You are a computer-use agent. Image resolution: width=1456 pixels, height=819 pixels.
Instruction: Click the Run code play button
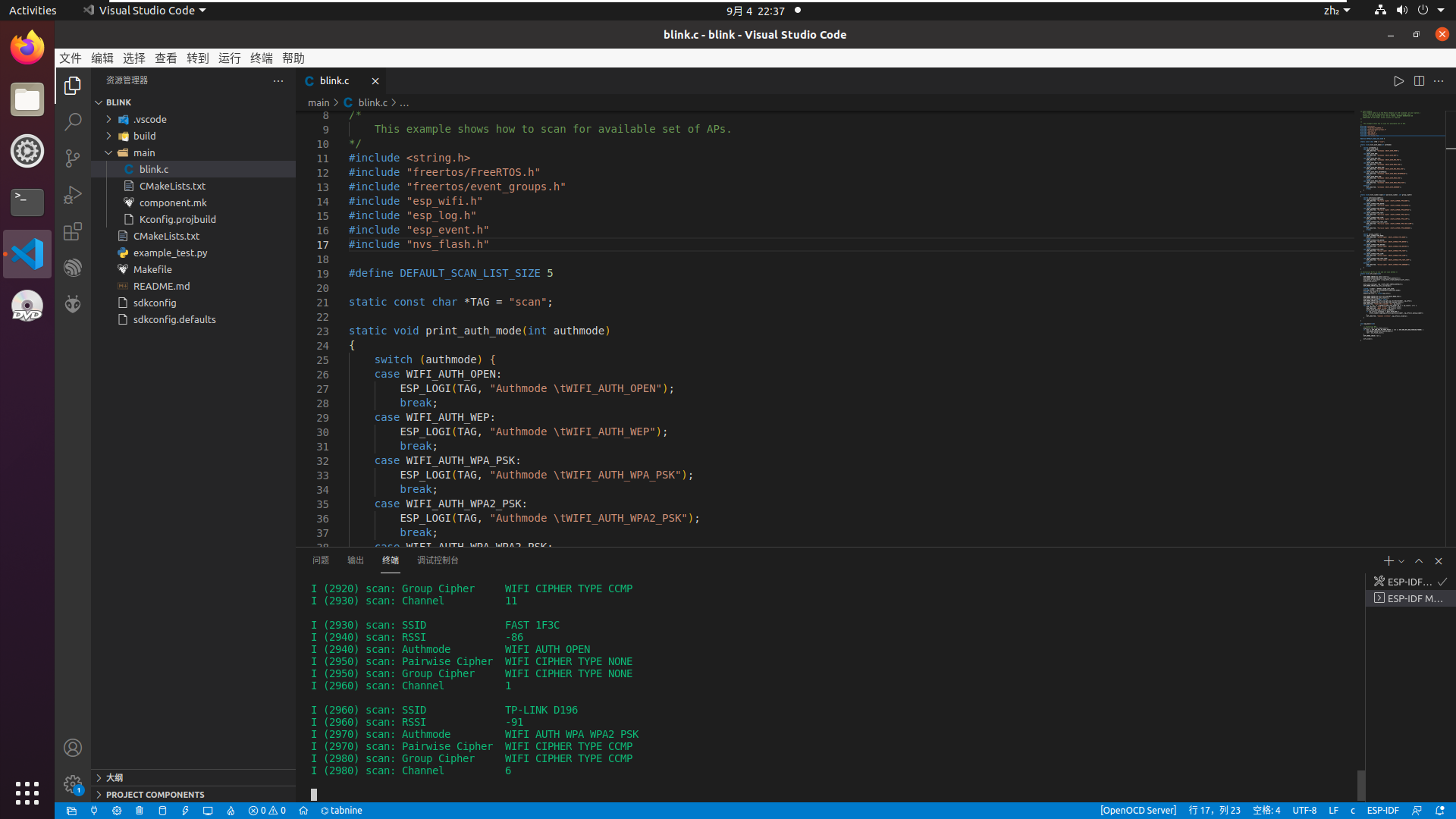(x=1398, y=81)
